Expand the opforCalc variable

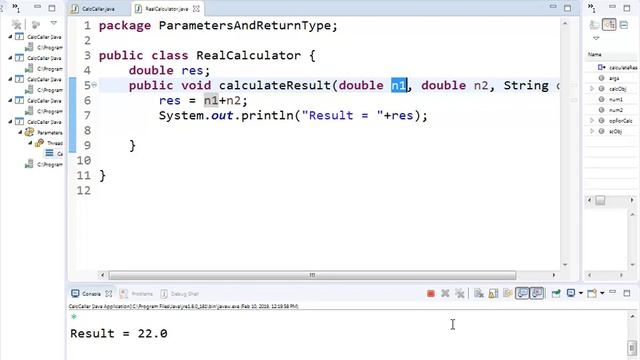click(x=592, y=120)
